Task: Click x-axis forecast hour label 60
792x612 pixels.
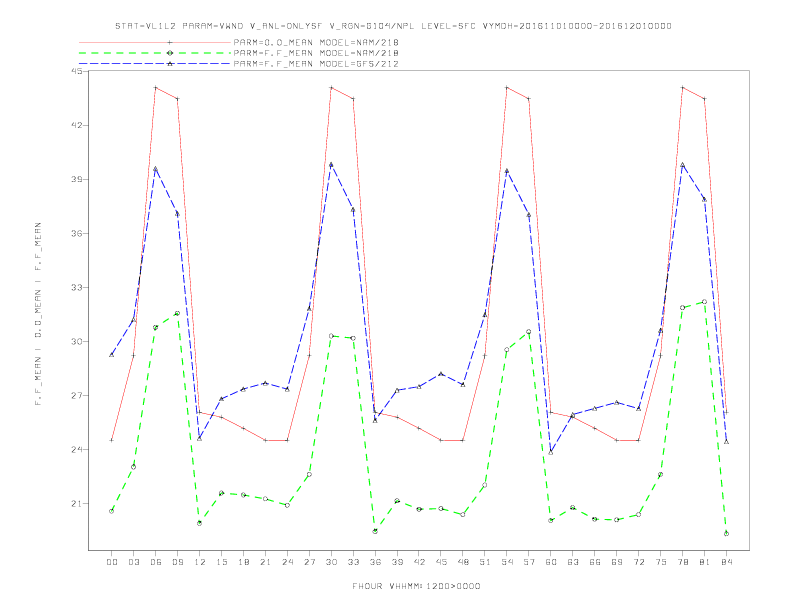Action: pos(551,562)
